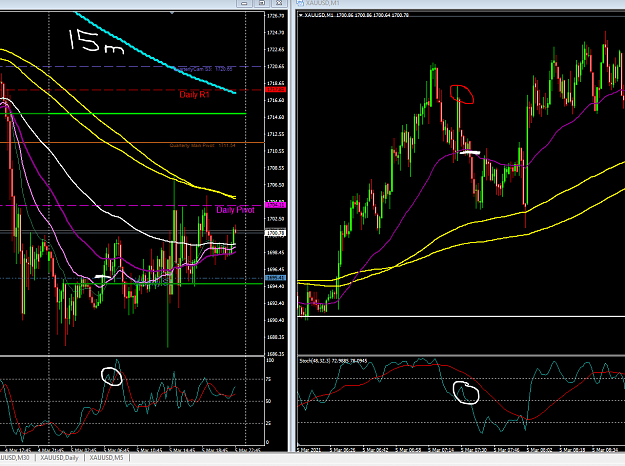Restore the 15m chart window size
Screen dimensions: 625x466
[x=262, y=3]
